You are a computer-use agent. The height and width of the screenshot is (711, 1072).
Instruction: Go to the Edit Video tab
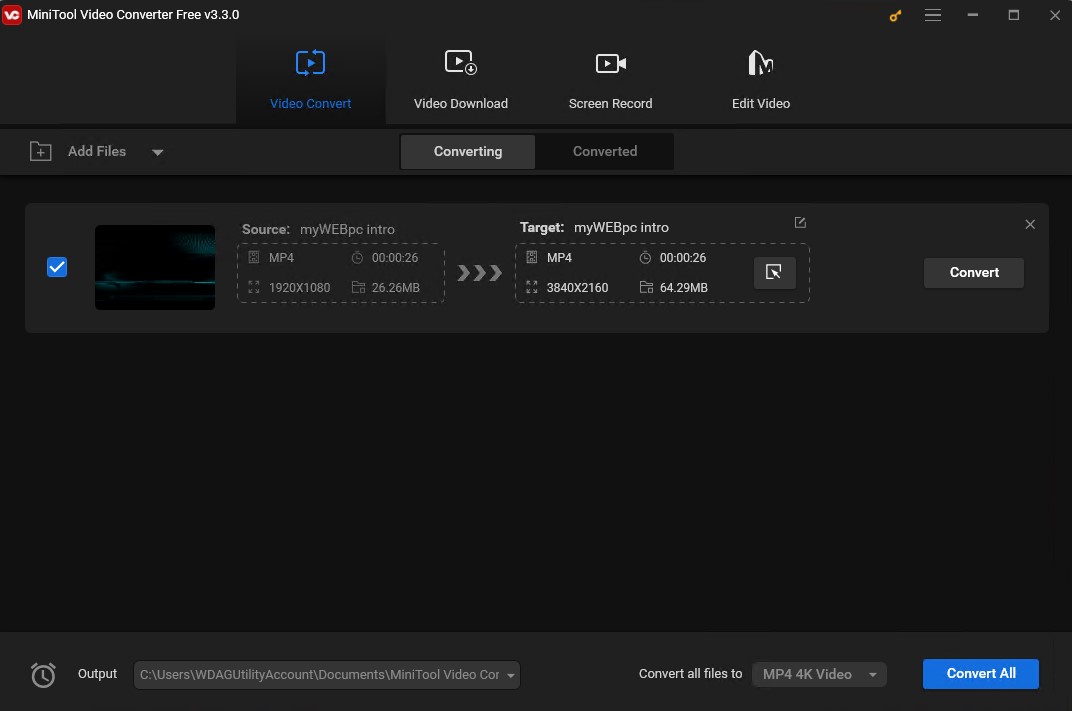[760, 79]
